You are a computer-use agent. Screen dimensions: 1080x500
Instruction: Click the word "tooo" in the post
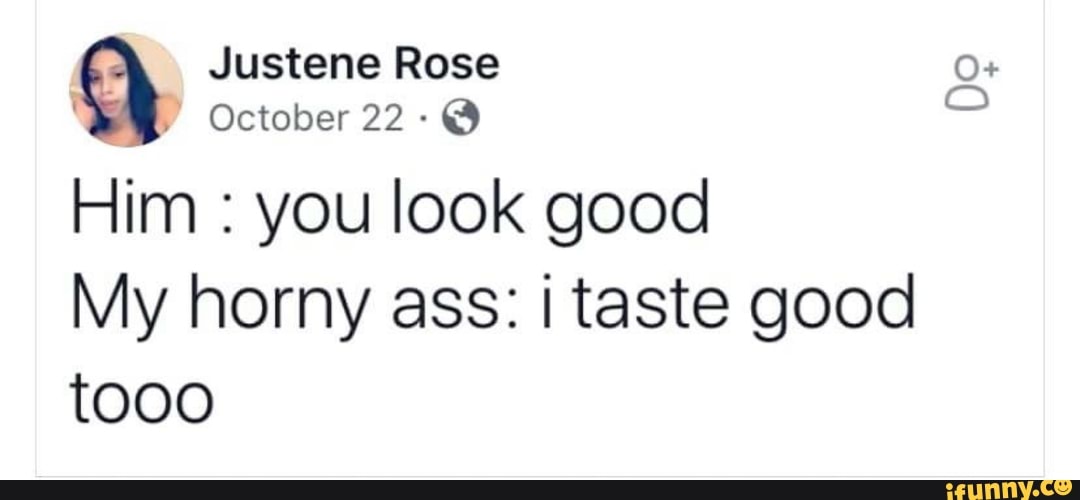[x=142, y=398]
